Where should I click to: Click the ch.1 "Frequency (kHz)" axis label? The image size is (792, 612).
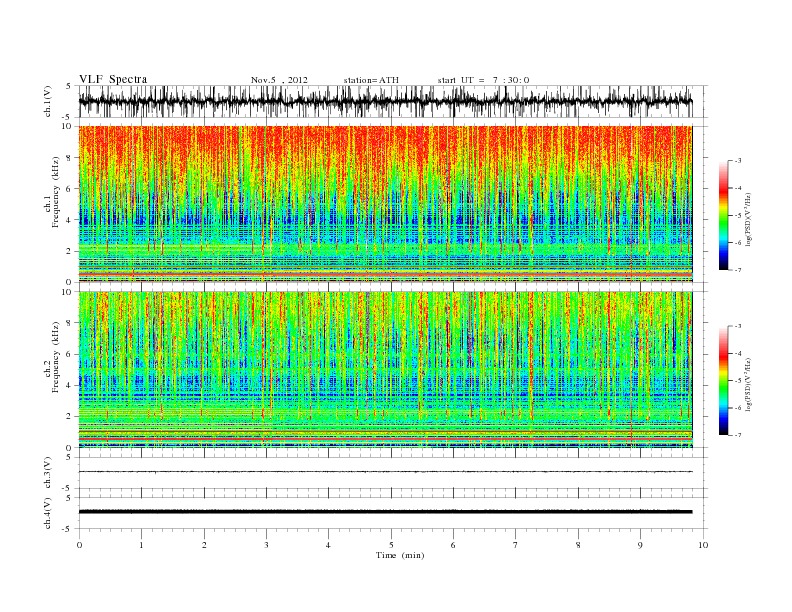pos(56,192)
